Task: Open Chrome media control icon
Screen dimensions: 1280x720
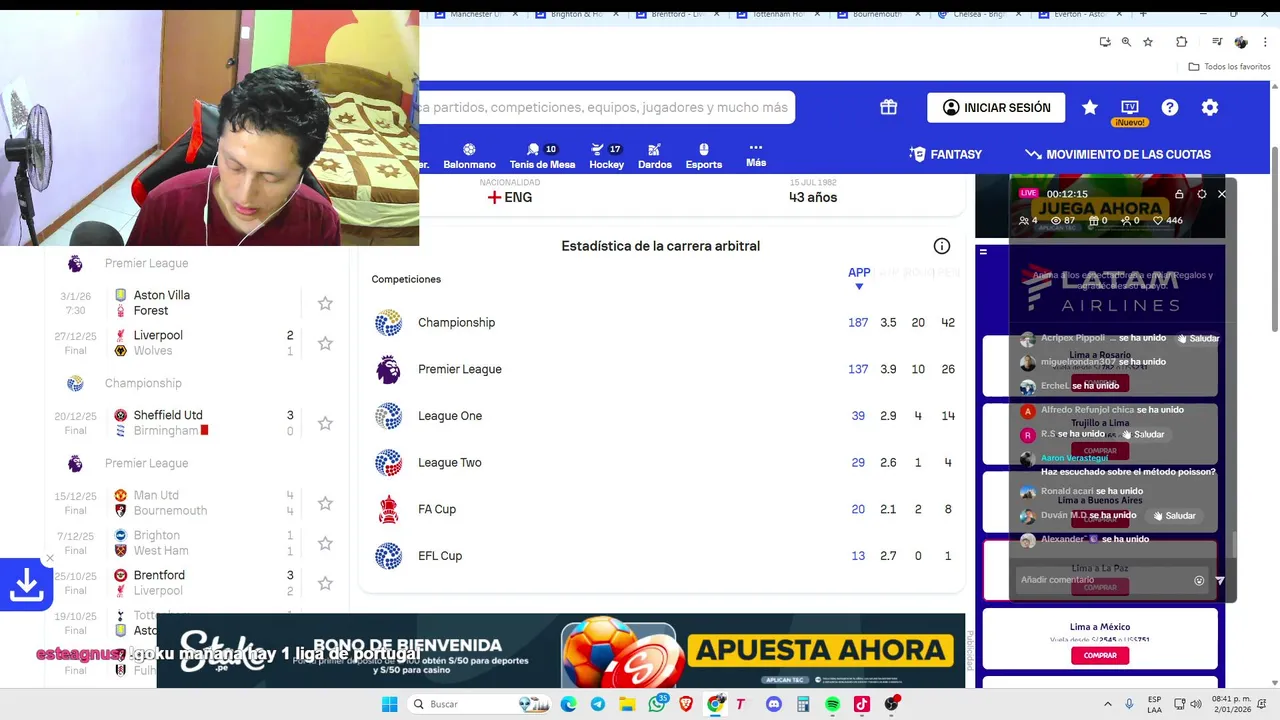Action: tap(1217, 42)
